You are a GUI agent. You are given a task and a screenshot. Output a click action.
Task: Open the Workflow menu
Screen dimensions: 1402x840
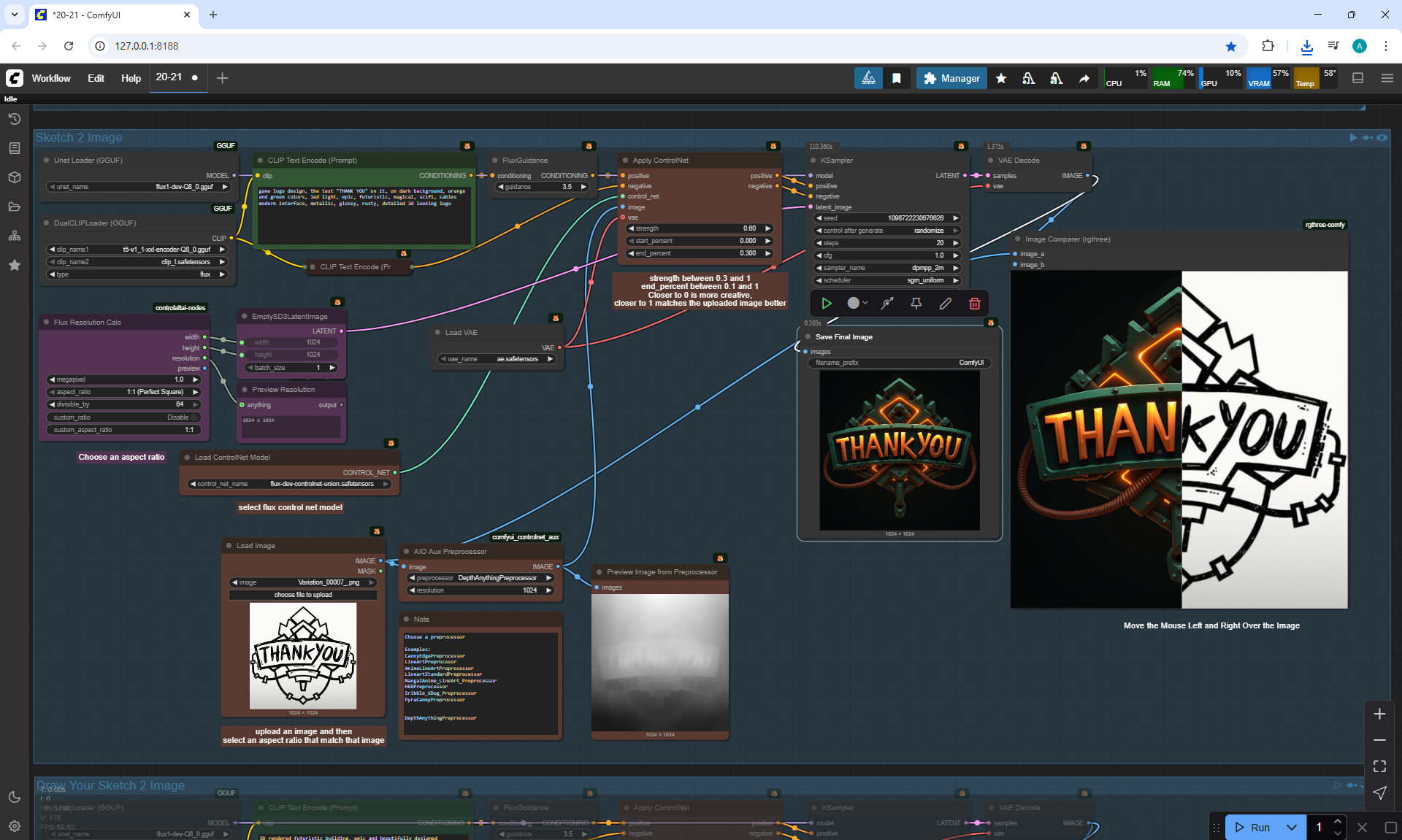click(51, 78)
